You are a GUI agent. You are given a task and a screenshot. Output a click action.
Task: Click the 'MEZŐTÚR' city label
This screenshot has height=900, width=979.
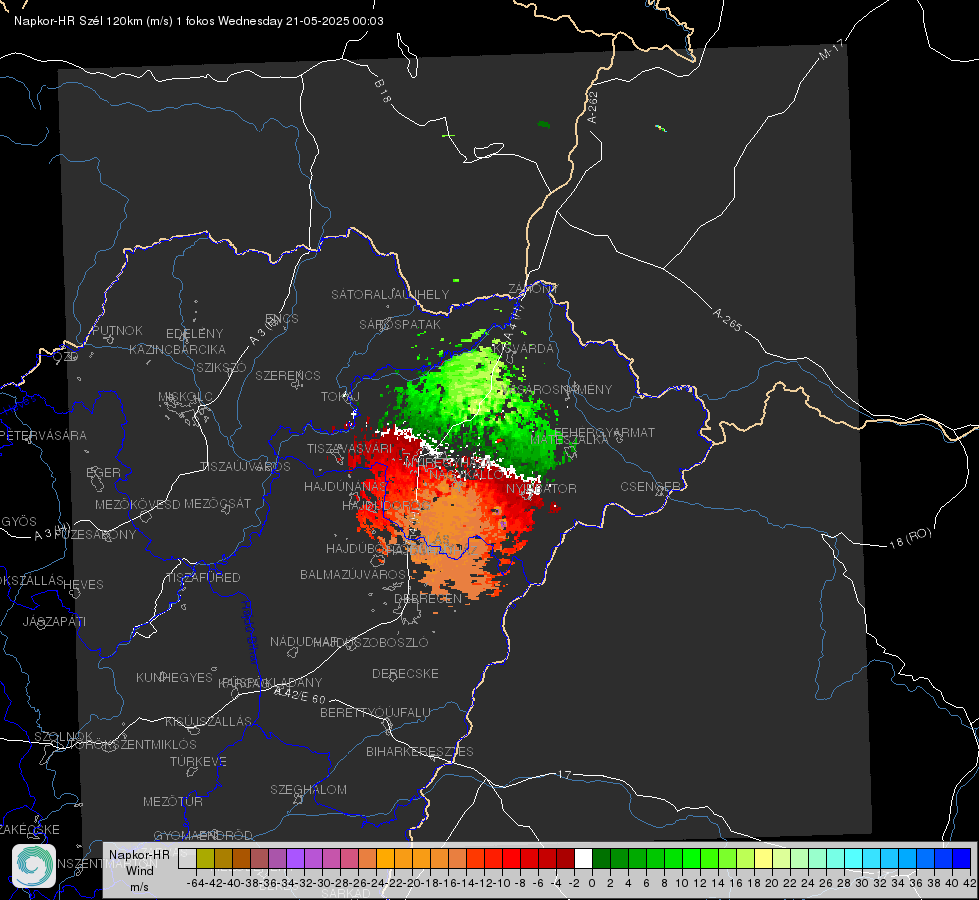pyautogui.click(x=172, y=802)
